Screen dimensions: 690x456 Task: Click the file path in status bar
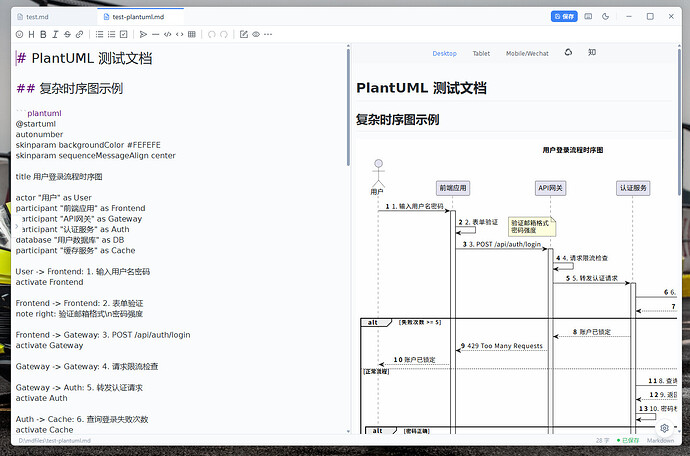(55, 440)
